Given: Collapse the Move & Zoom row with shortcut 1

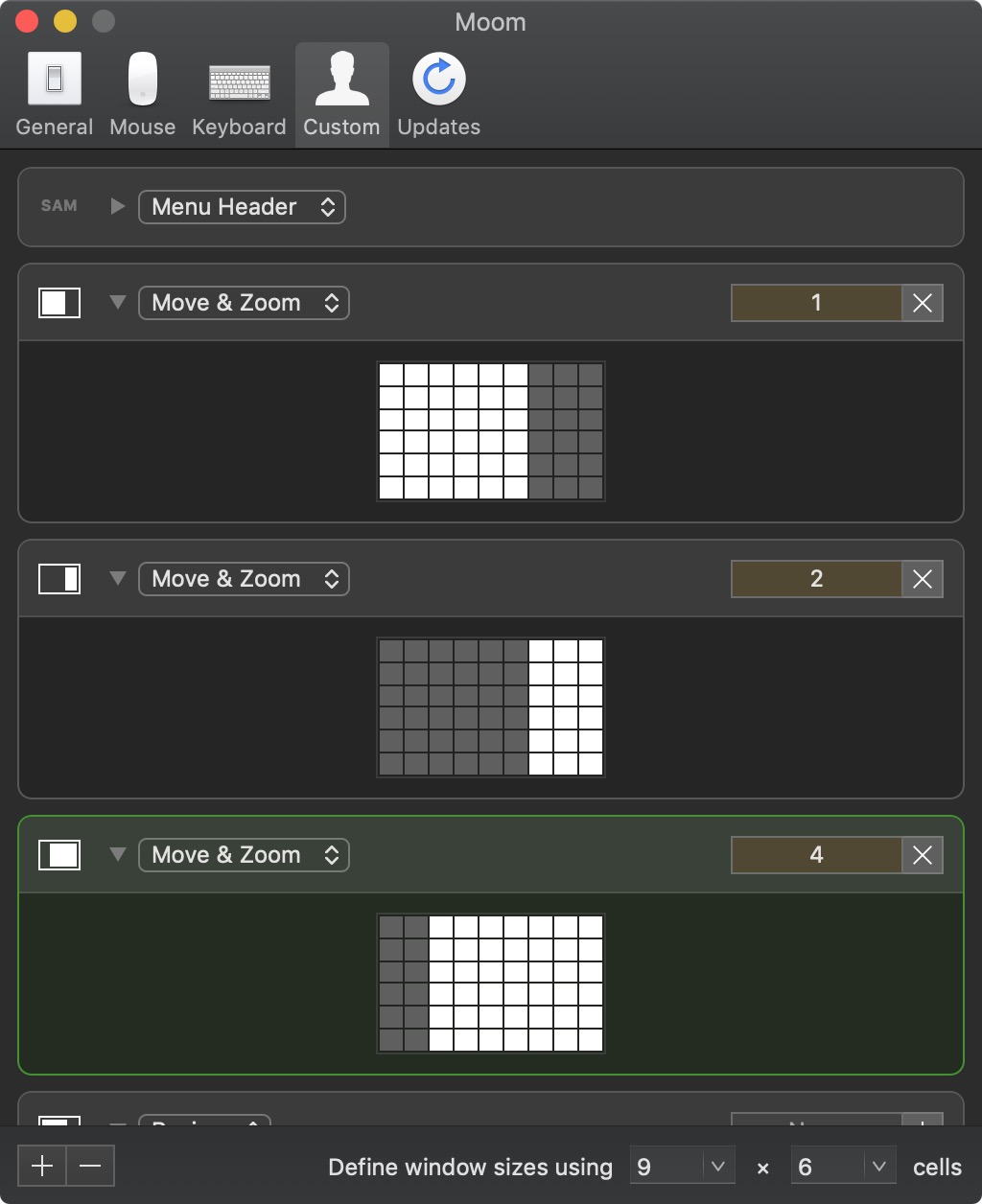Looking at the screenshot, I should tap(118, 303).
